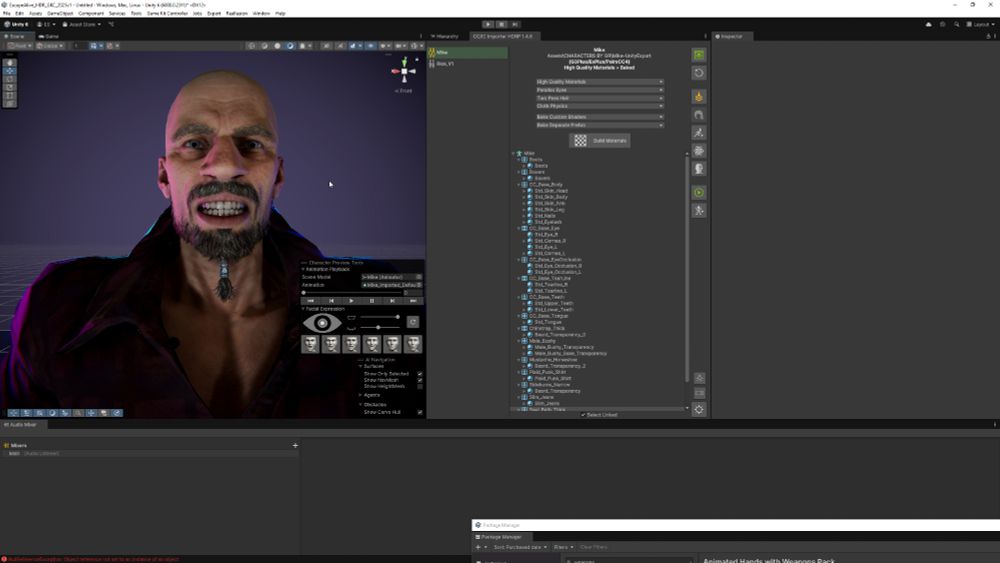Open Parallax Eyes dropdown
Screen dimensions: 1000x563
[x=599, y=90]
